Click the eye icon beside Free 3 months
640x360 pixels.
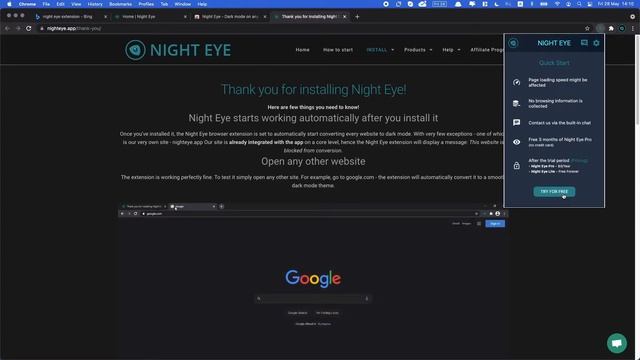click(516, 142)
